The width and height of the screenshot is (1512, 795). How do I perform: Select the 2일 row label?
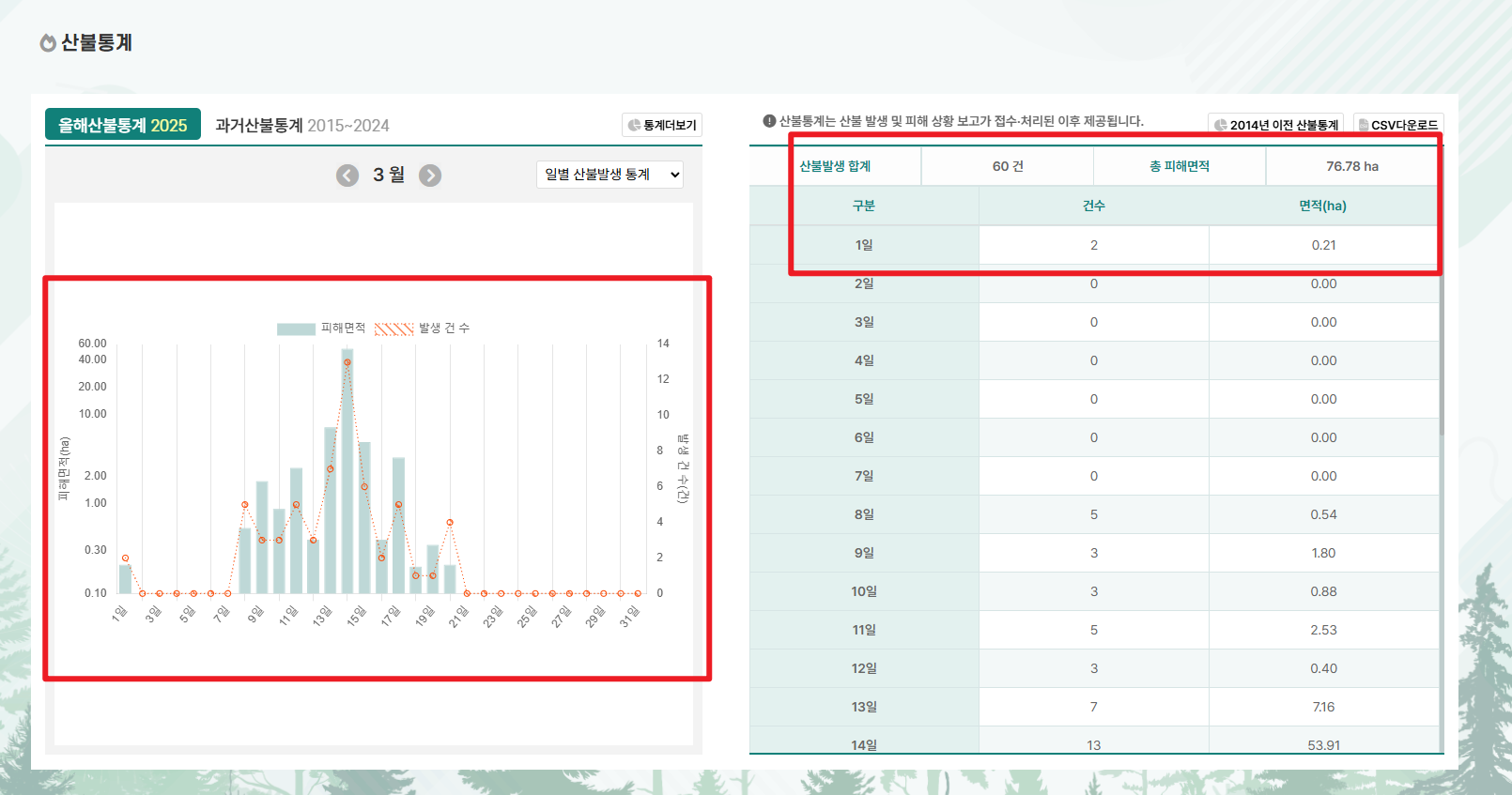point(864,283)
